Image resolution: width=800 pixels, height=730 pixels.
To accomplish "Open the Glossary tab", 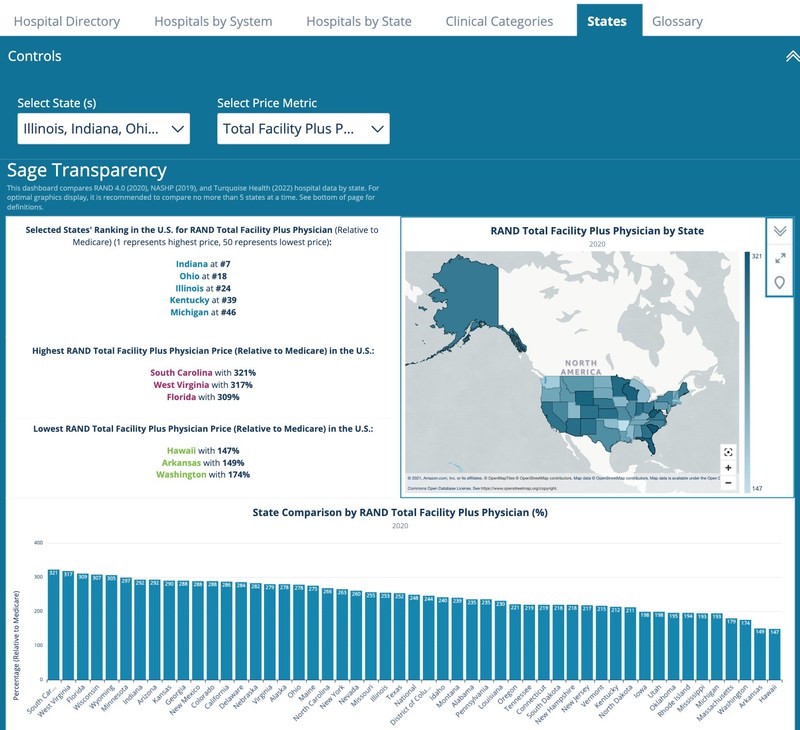I will pyautogui.click(x=677, y=21).
